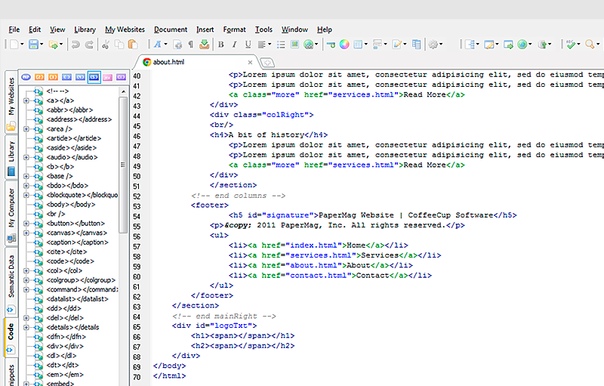This screenshot has width=604, height=386.
Task: Click the Cut scissors icon
Action: click(105, 45)
